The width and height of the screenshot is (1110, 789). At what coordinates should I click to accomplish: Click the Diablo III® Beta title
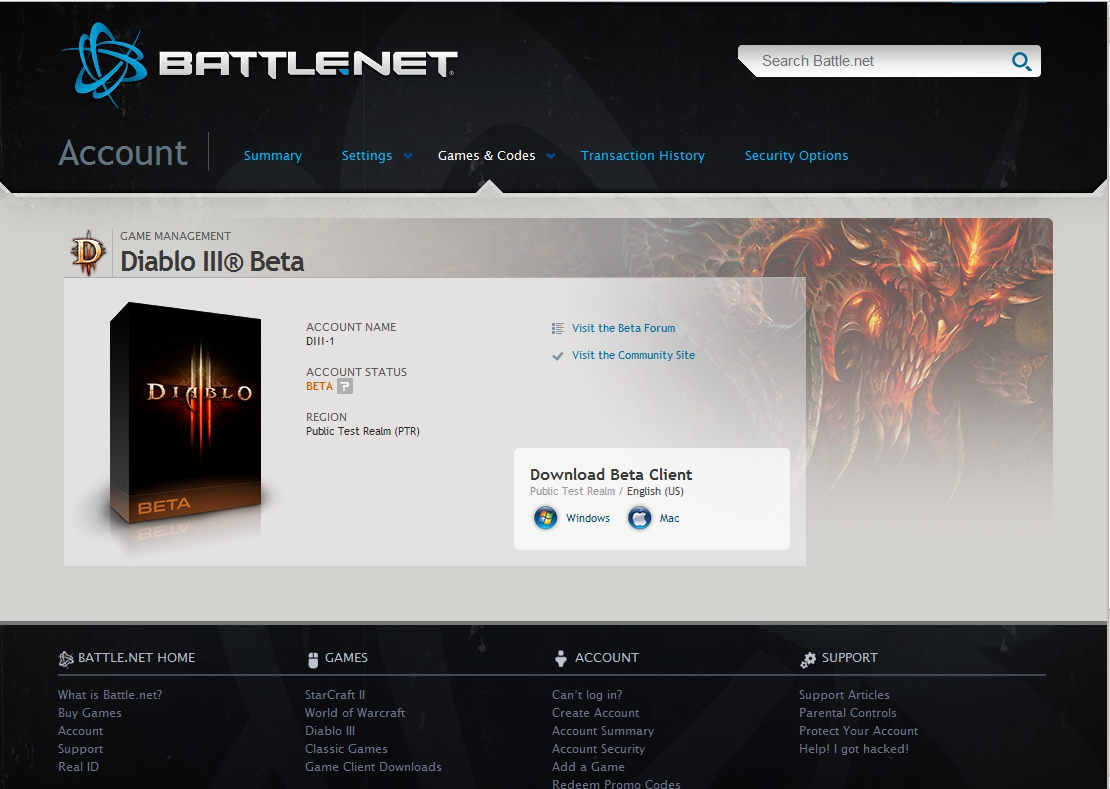coord(212,262)
